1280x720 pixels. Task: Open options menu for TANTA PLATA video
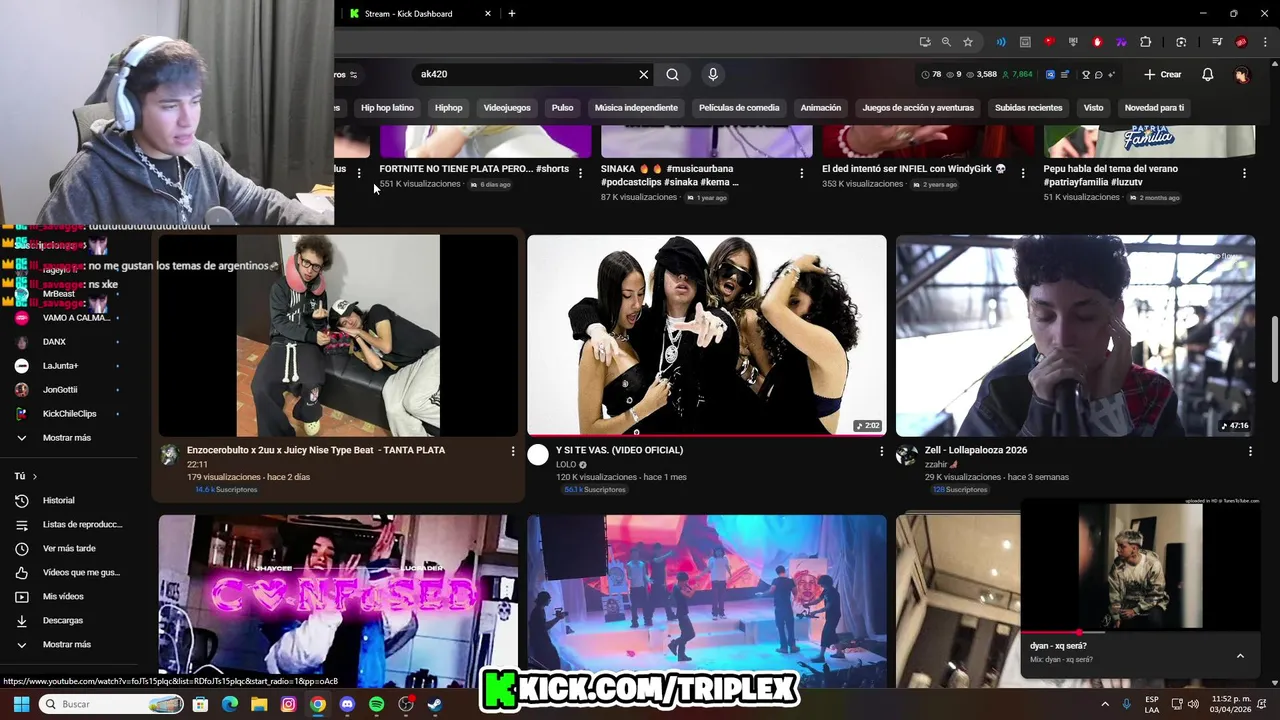[x=513, y=451]
